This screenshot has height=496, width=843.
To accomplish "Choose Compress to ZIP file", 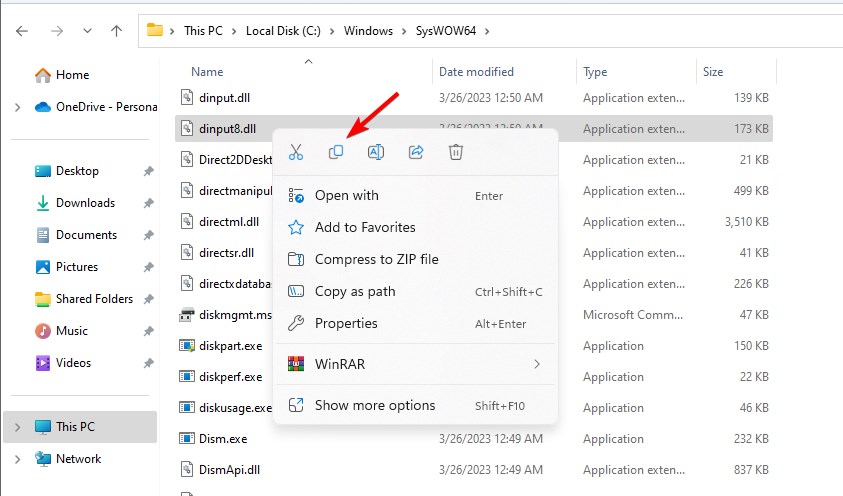I will [x=416, y=260].
